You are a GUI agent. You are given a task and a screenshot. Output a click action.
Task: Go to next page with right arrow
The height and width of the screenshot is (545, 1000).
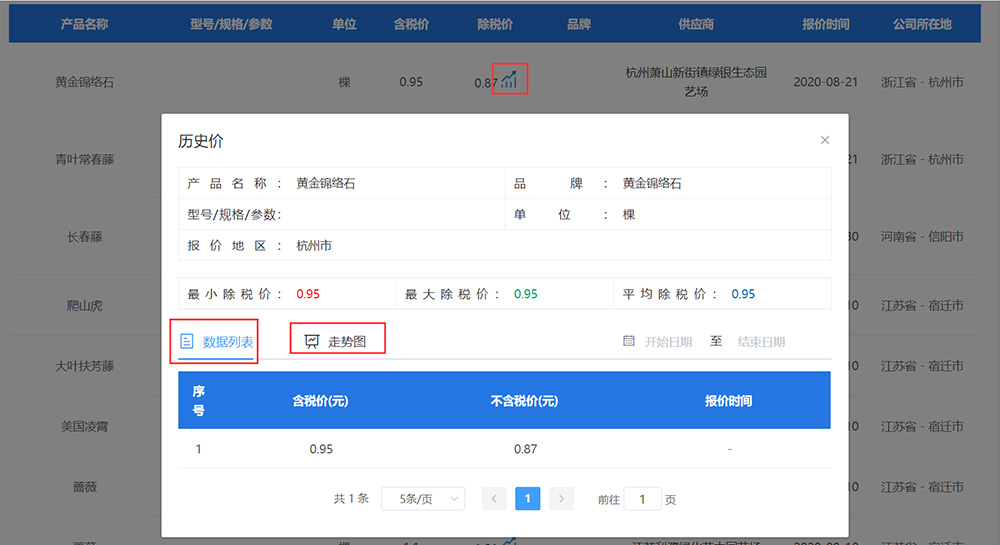tap(561, 499)
